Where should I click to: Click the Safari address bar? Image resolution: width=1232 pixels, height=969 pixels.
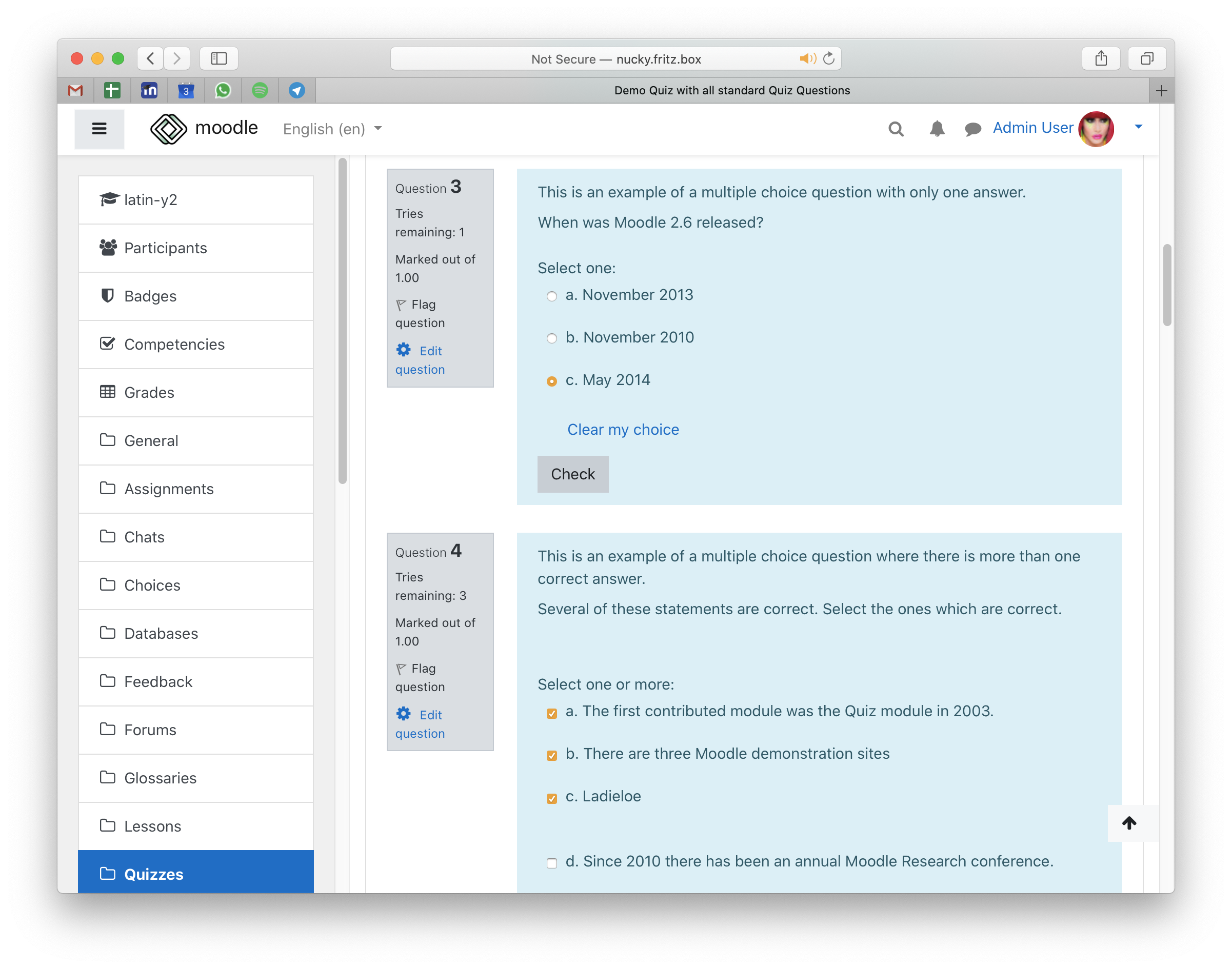(615, 58)
